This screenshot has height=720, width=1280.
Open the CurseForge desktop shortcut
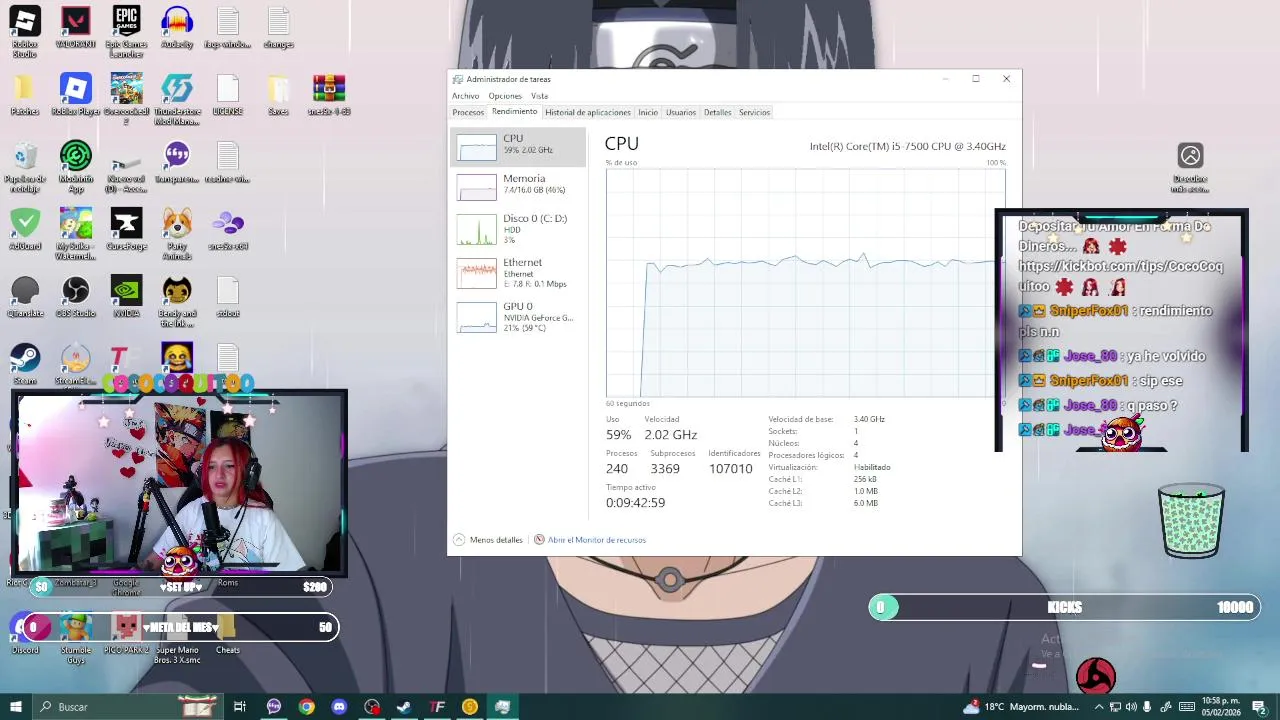pos(126,230)
